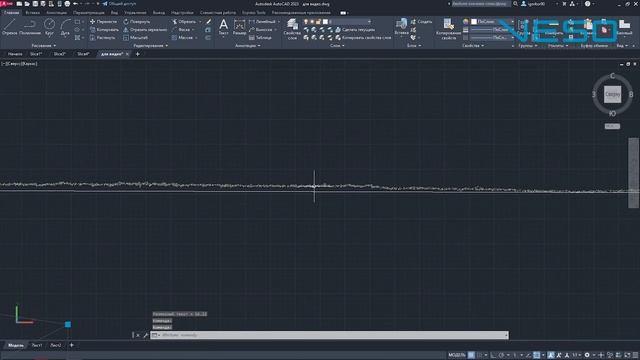Expand the Рисование panel
640x360 pixels.
(x=43, y=46)
